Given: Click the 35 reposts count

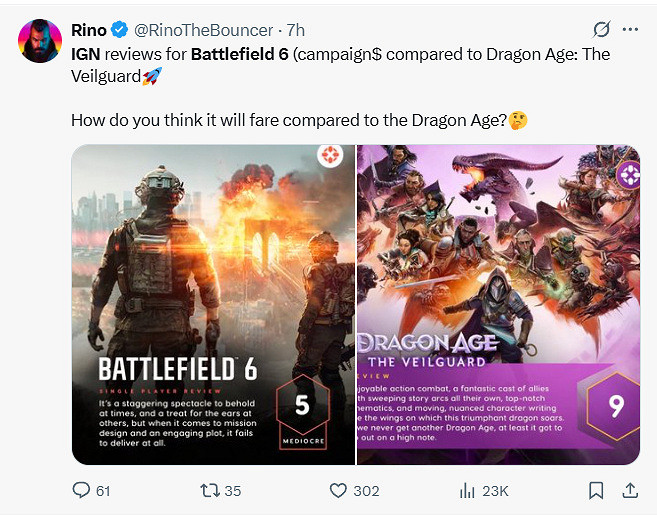Looking at the screenshot, I should click(x=233, y=490).
